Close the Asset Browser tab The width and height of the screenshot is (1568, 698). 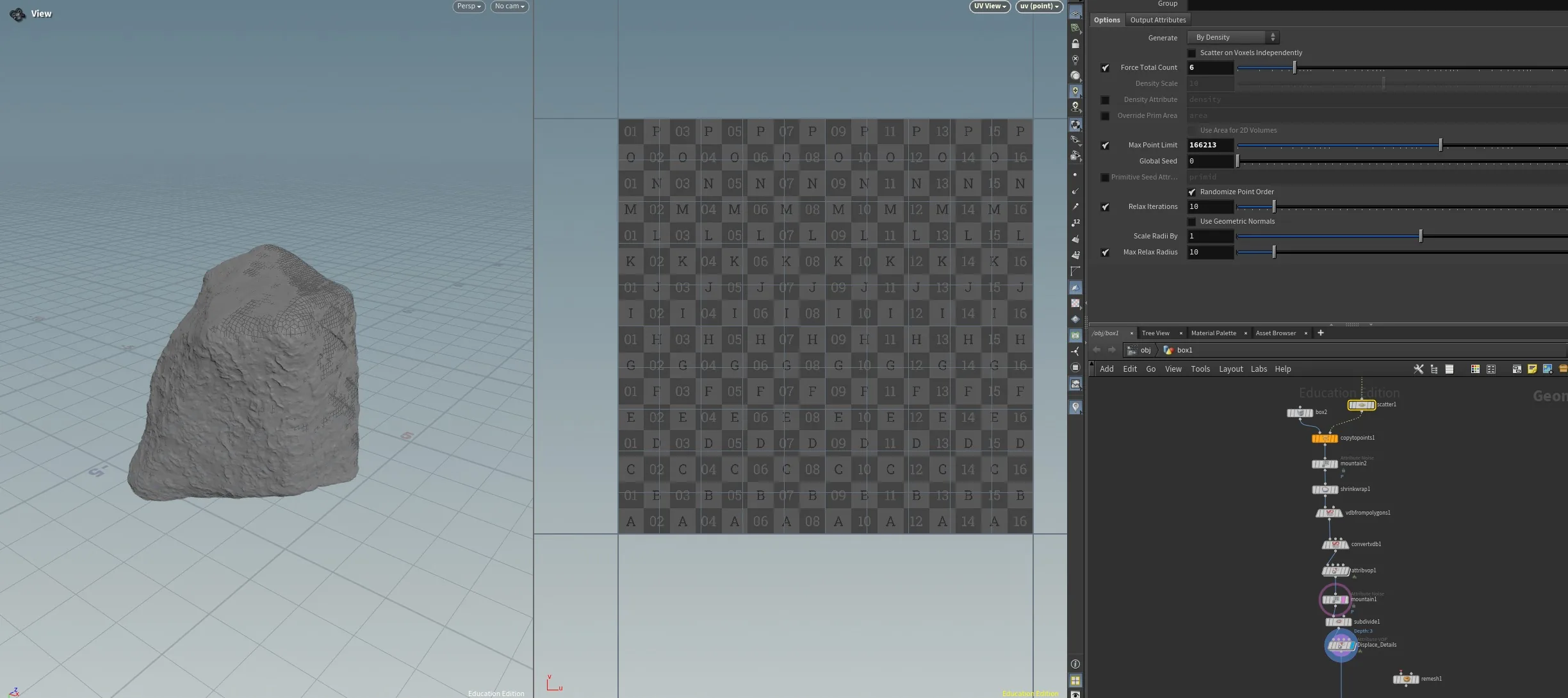(1305, 333)
